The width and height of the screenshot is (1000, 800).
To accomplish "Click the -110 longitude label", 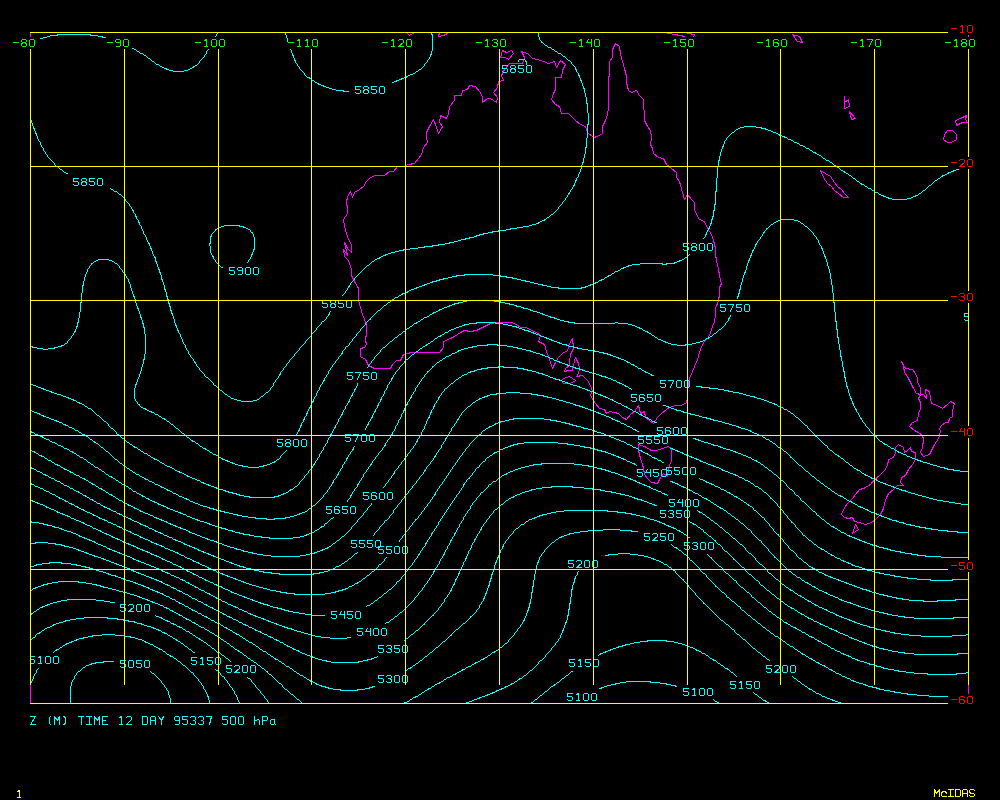I will coord(305,43).
